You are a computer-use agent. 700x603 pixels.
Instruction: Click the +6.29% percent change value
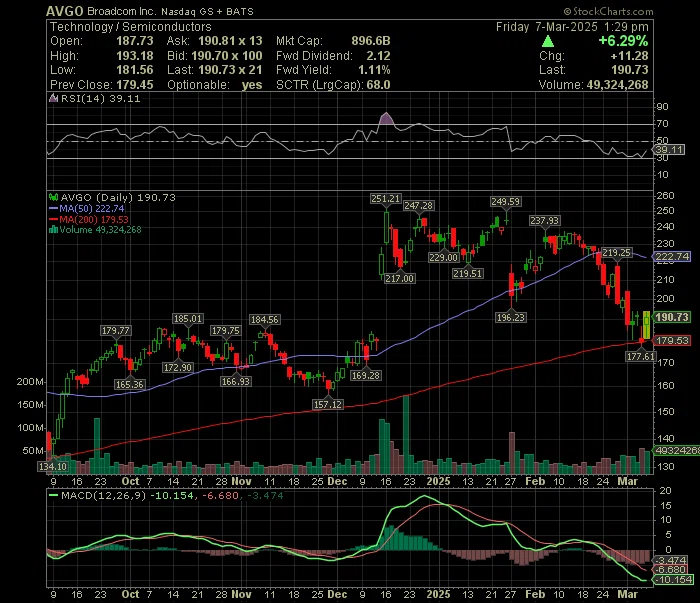(623, 41)
